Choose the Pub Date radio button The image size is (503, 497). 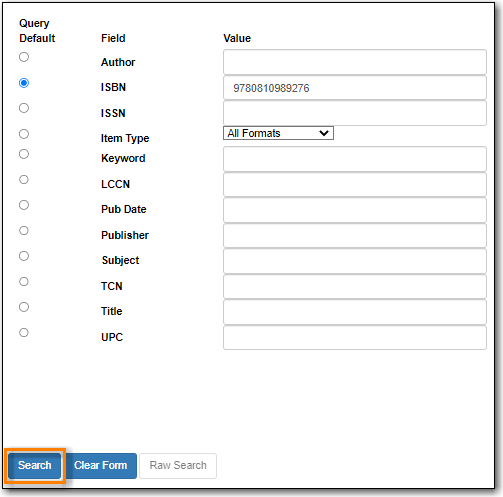tap(24, 205)
